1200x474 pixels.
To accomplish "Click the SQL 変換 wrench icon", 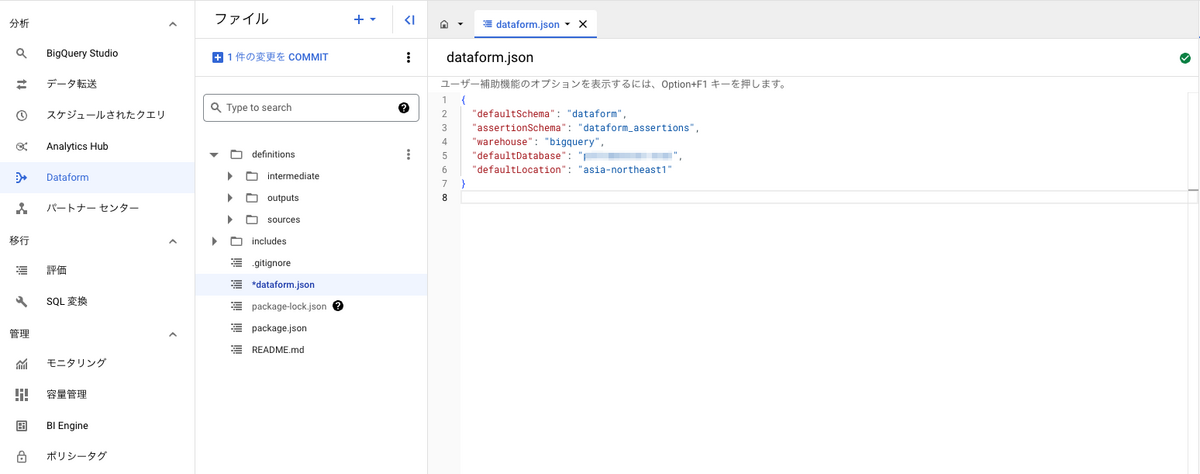I will pyautogui.click(x=22, y=301).
